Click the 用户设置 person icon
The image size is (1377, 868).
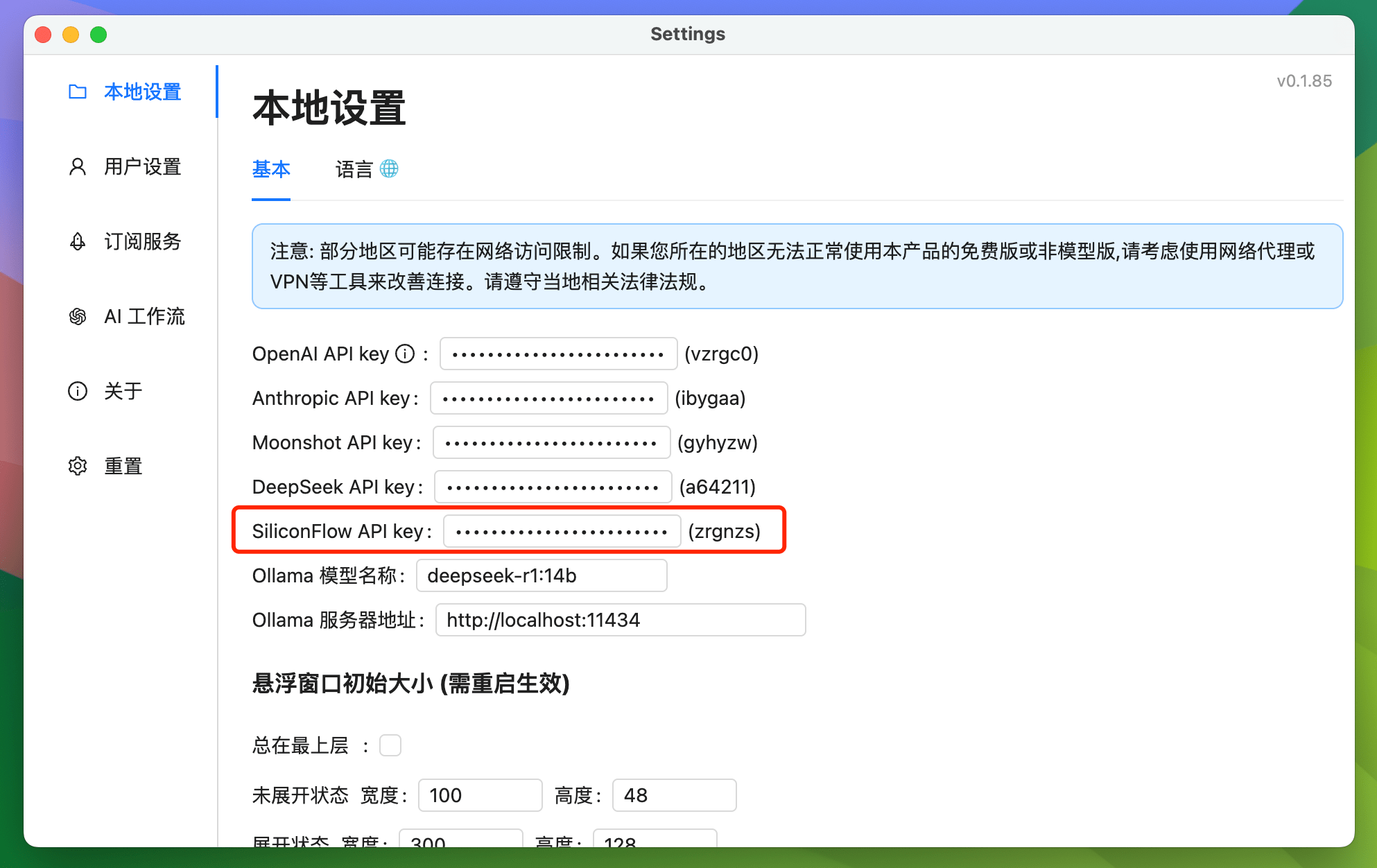point(78,166)
